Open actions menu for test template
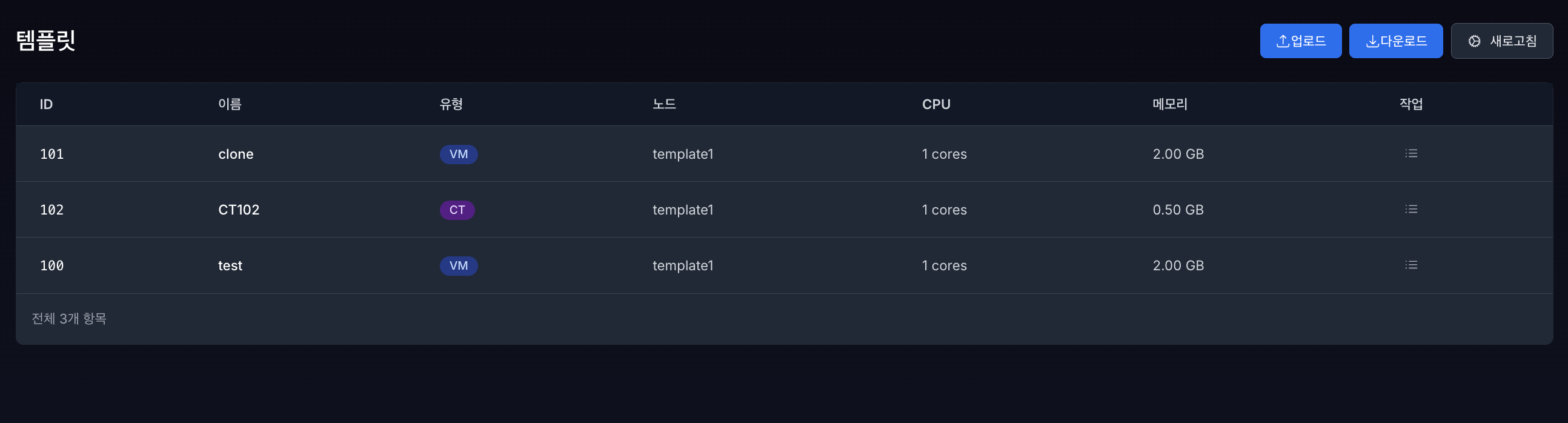This screenshot has height=423, width=1568. click(x=1410, y=265)
